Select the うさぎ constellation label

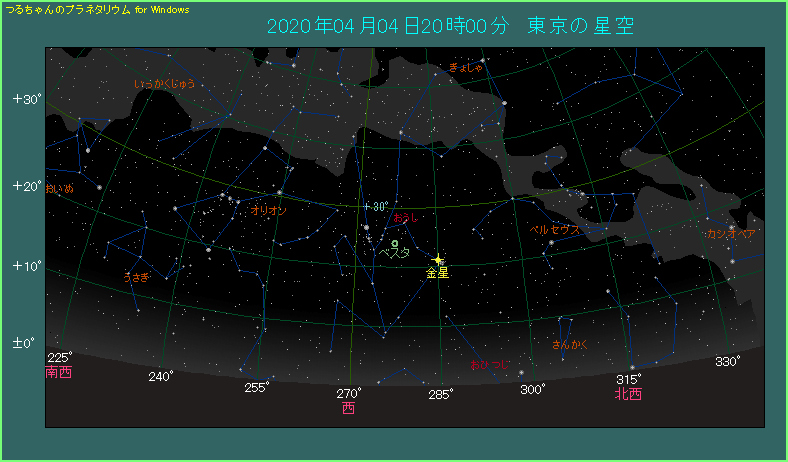pyautogui.click(x=135, y=276)
